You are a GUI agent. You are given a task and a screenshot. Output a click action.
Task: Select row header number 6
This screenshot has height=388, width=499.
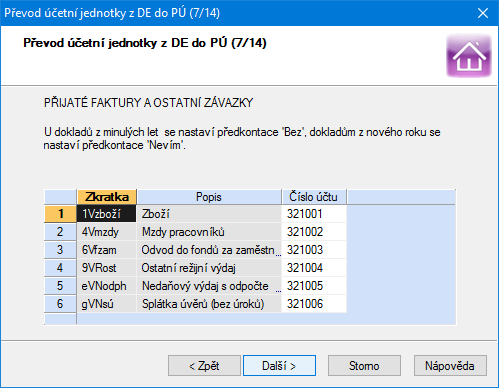pos(60,304)
